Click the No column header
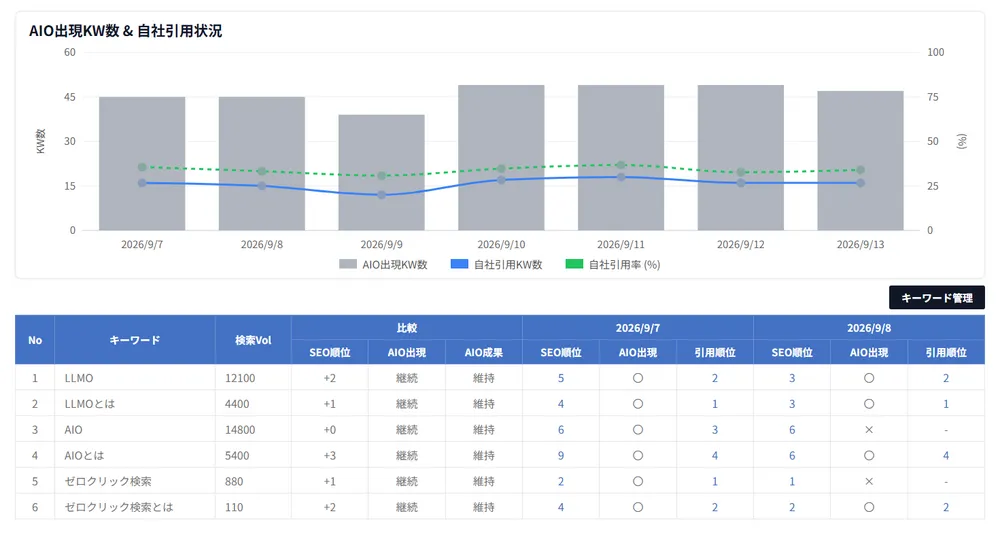The image size is (1000, 535). (35, 340)
